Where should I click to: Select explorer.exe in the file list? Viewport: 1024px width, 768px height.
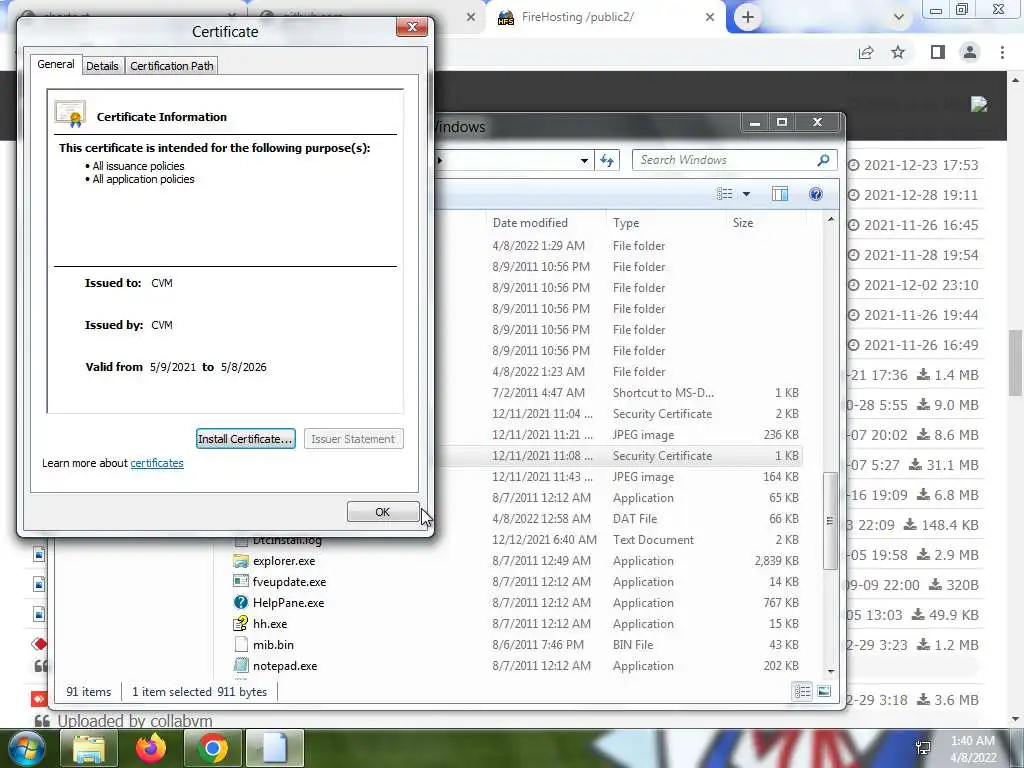click(x=516, y=561)
